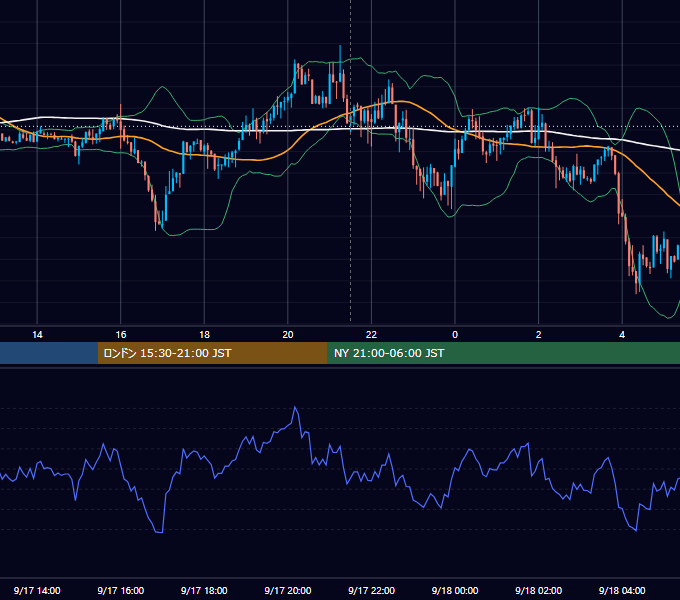Viewport: 680px width, 600px height.
Task: Click the 9/18 02:00 date label
Action: pyautogui.click(x=538, y=590)
